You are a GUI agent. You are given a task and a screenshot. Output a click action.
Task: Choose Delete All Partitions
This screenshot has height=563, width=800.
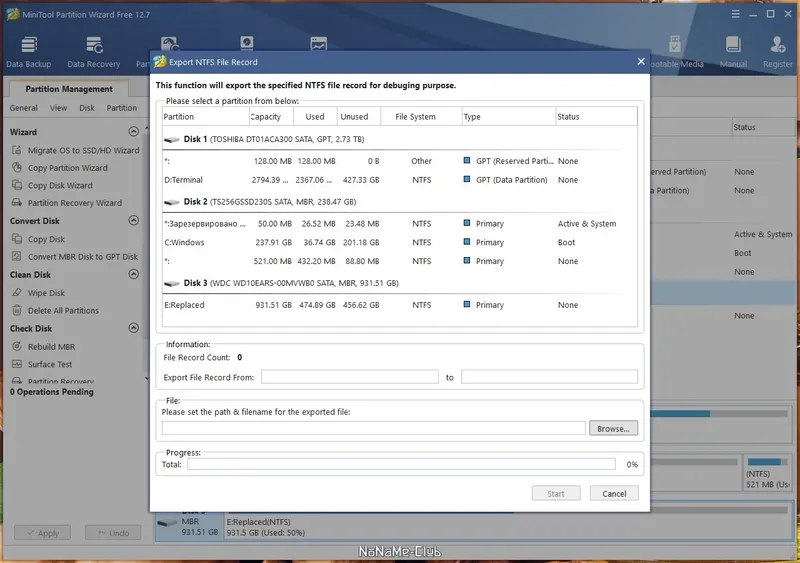tap(63, 311)
